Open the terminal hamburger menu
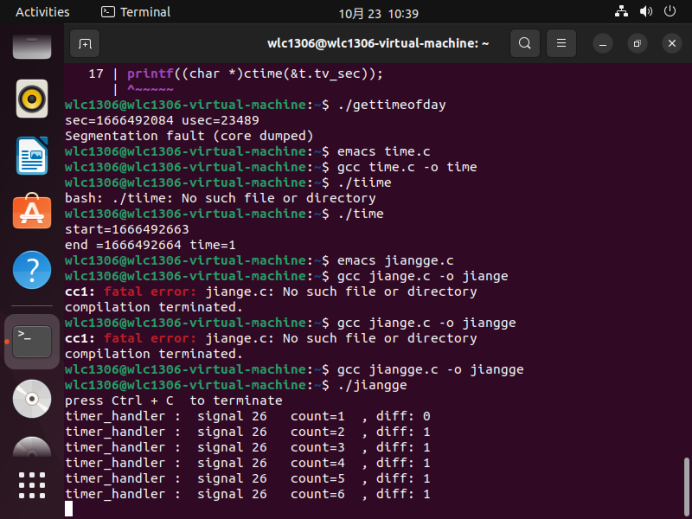 (561, 43)
